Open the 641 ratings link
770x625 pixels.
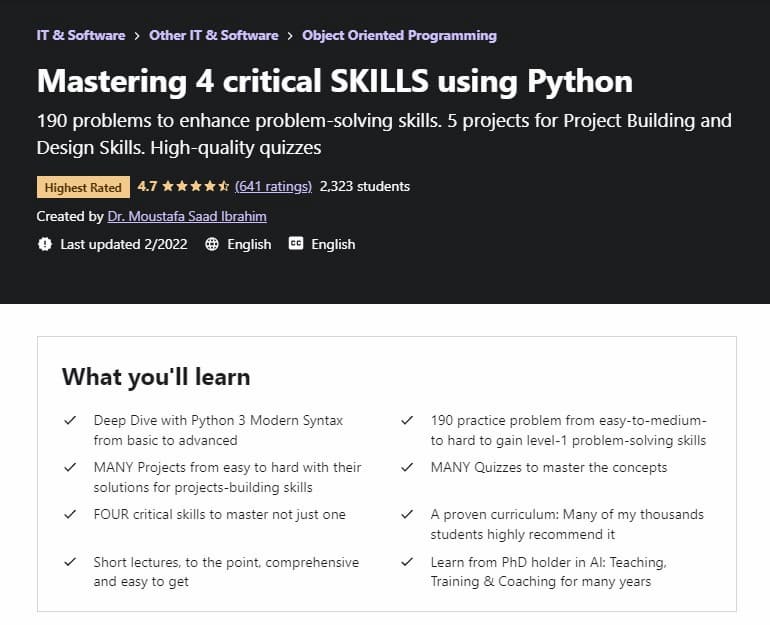tap(273, 187)
